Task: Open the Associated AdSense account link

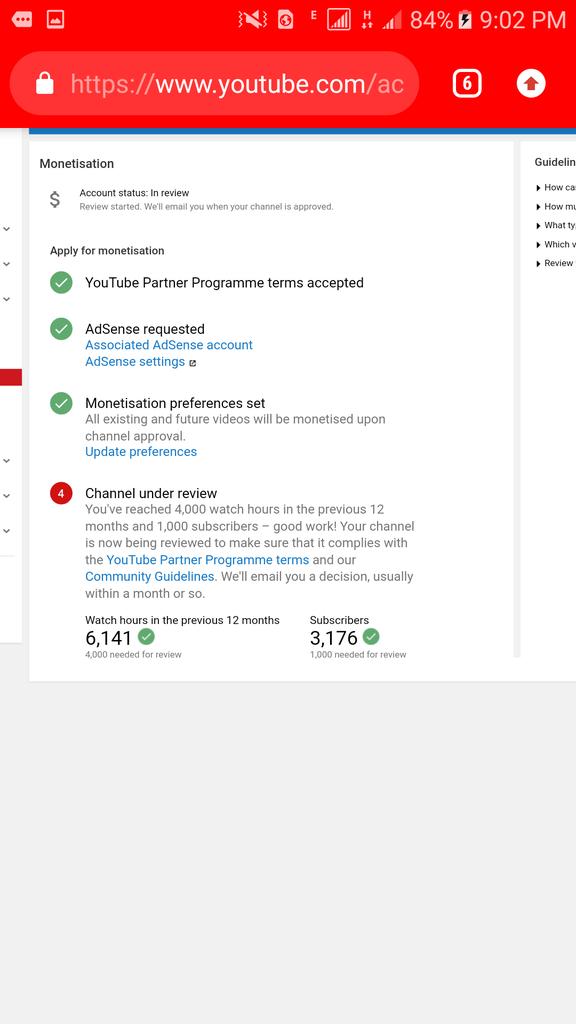Action: (168, 345)
